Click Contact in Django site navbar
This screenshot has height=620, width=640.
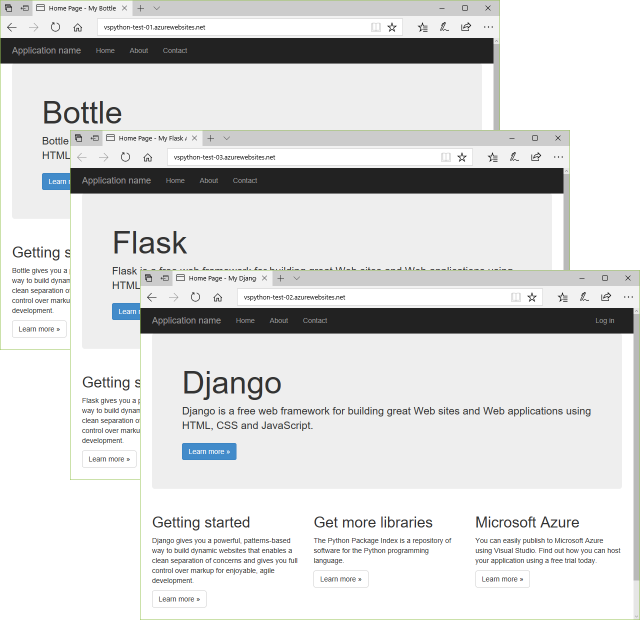pyautogui.click(x=315, y=320)
